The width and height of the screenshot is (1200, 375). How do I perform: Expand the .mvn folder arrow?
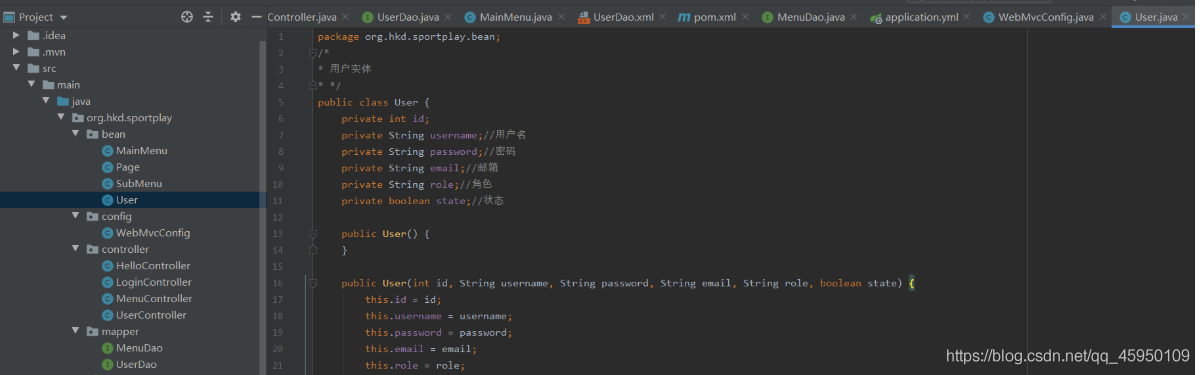17,51
